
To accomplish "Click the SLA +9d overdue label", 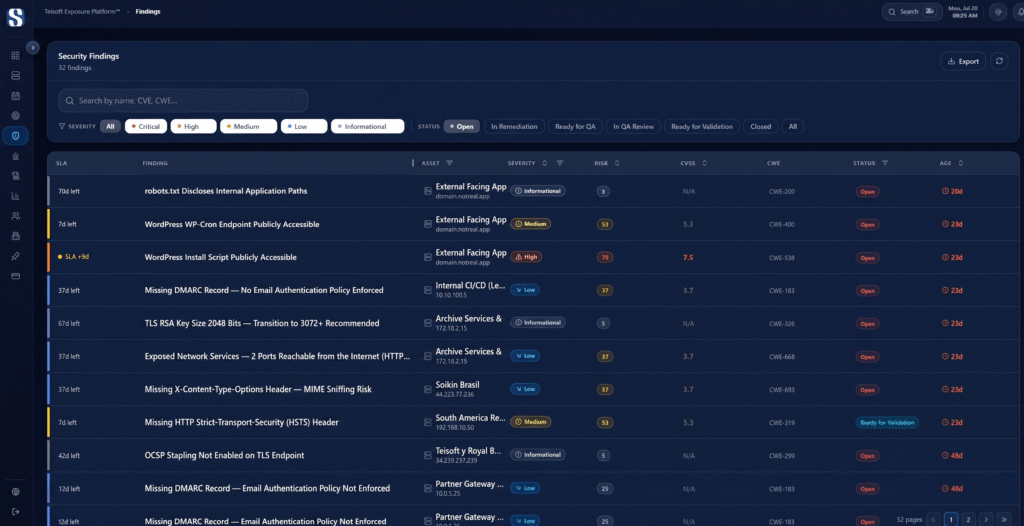I will click(73, 257).
